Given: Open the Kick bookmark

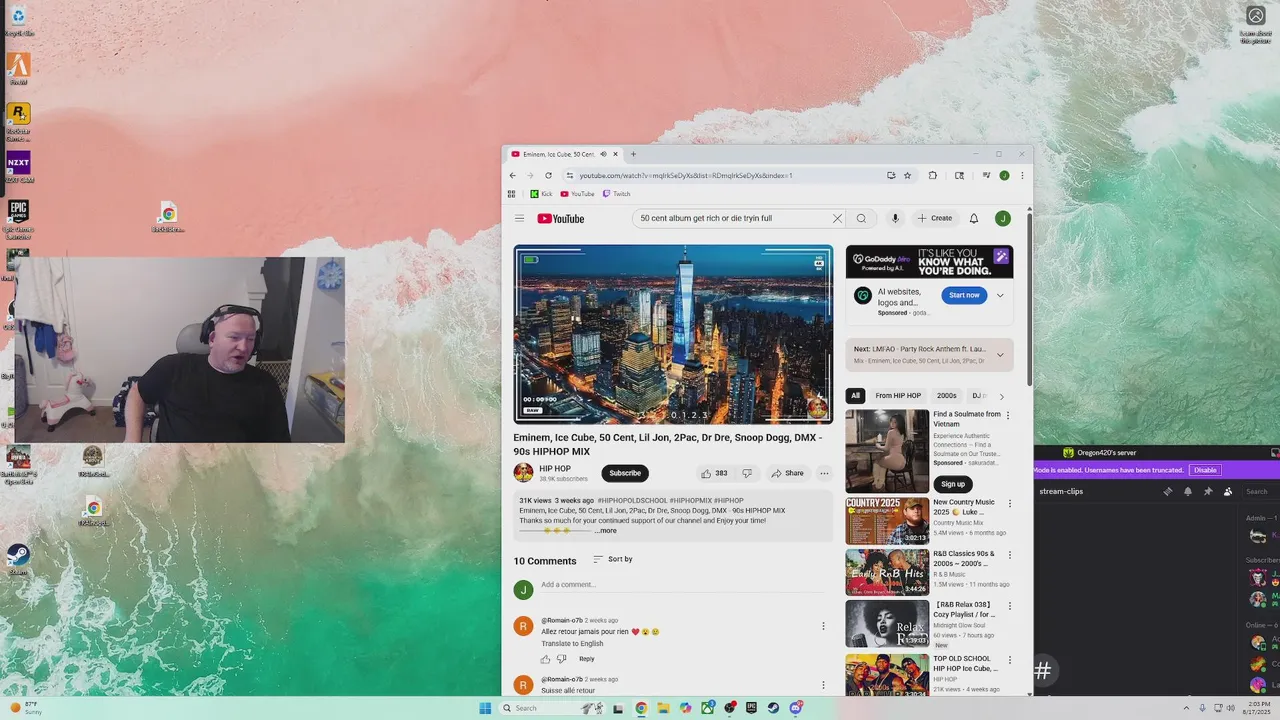Looking at the screenshot, I should tap(541, 194).
